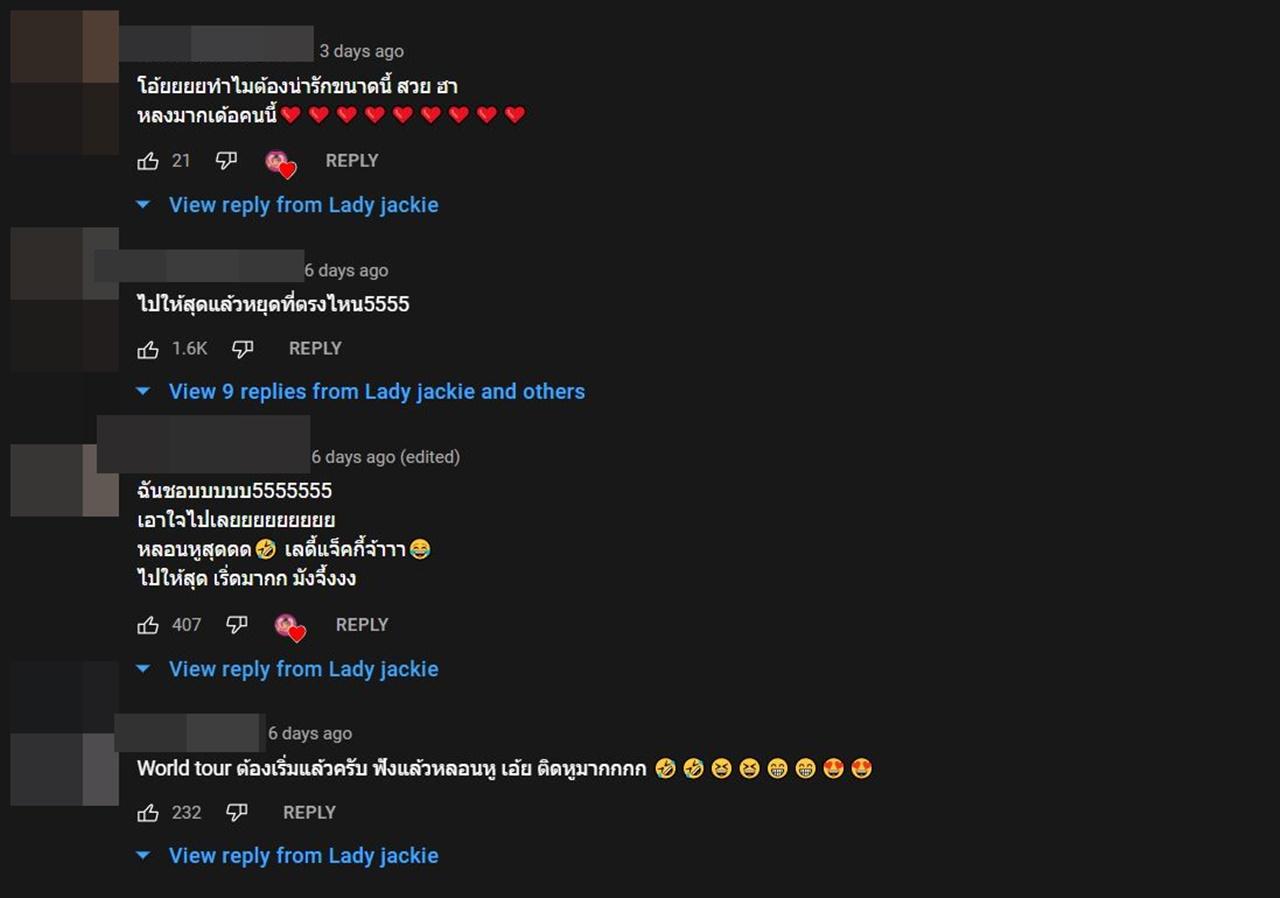Reply to the World tour comment
This screenshot has height=898, width=1280.
[309, 812]
